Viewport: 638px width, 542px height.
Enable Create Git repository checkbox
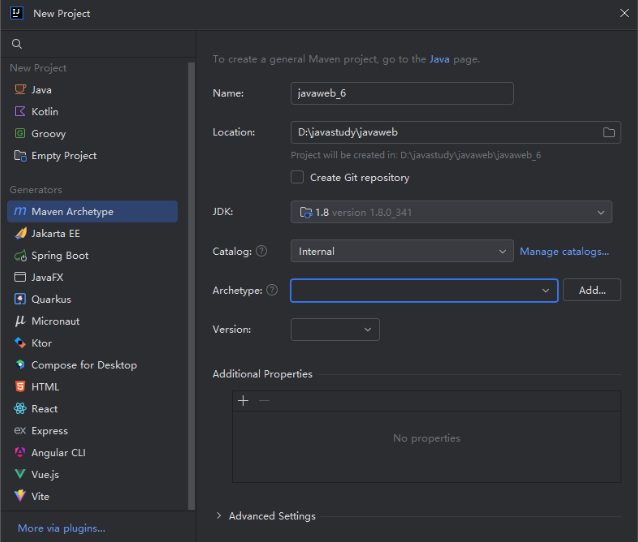tap(297, 177)
